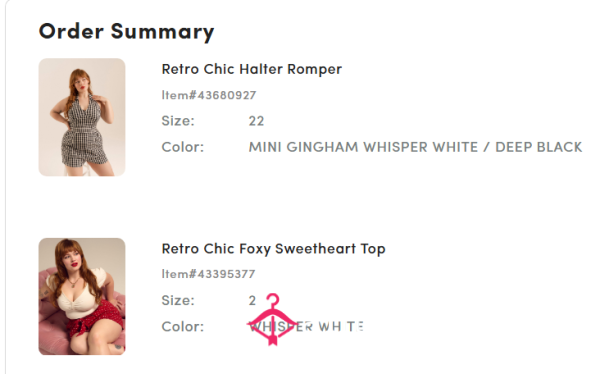The width and height of the screenshot is (600, 374).
Task: Click the pink hanger loading icon
Action: [272, 320]
